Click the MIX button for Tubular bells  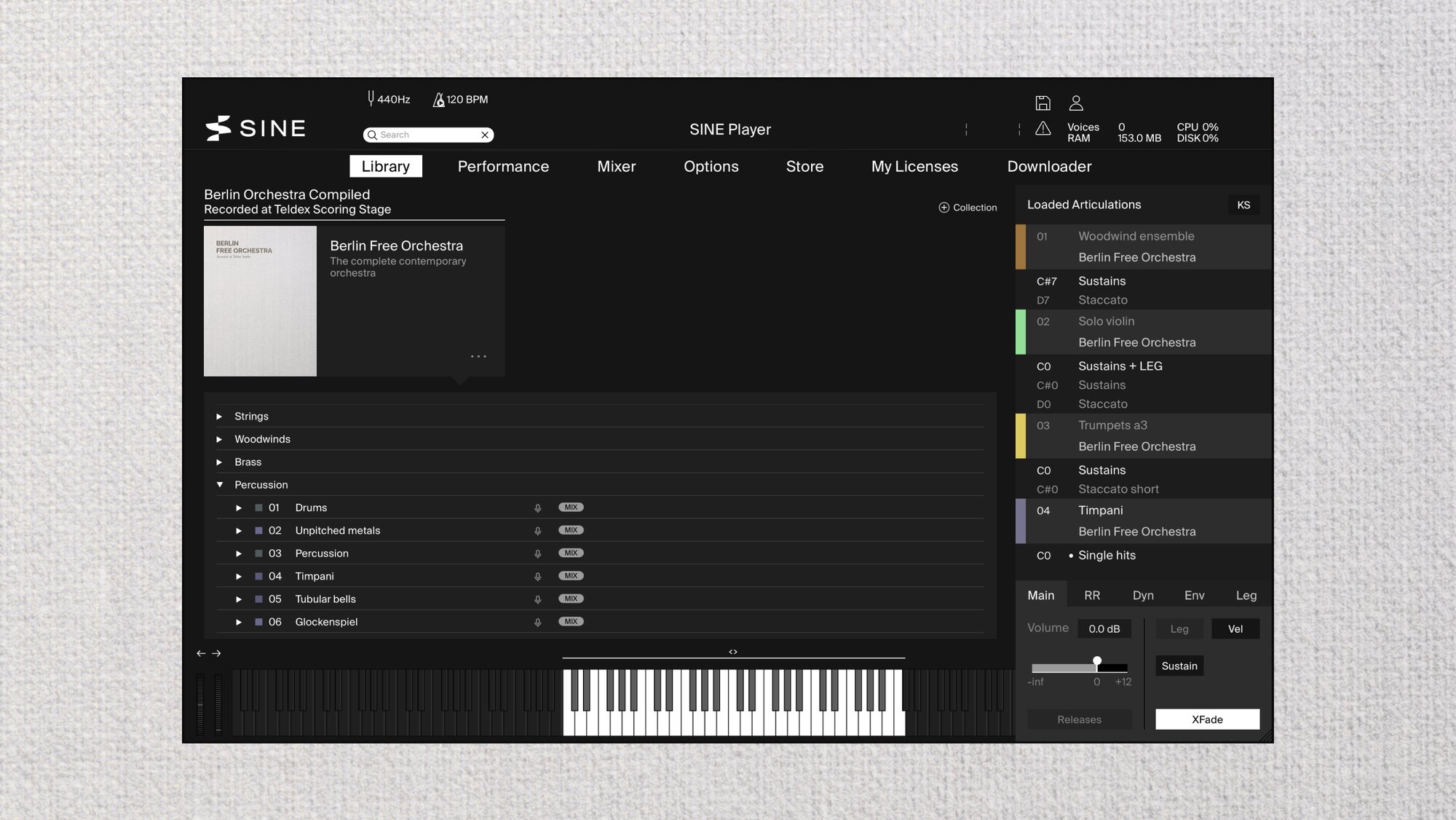pyautogui.click(x=571, y=598)
